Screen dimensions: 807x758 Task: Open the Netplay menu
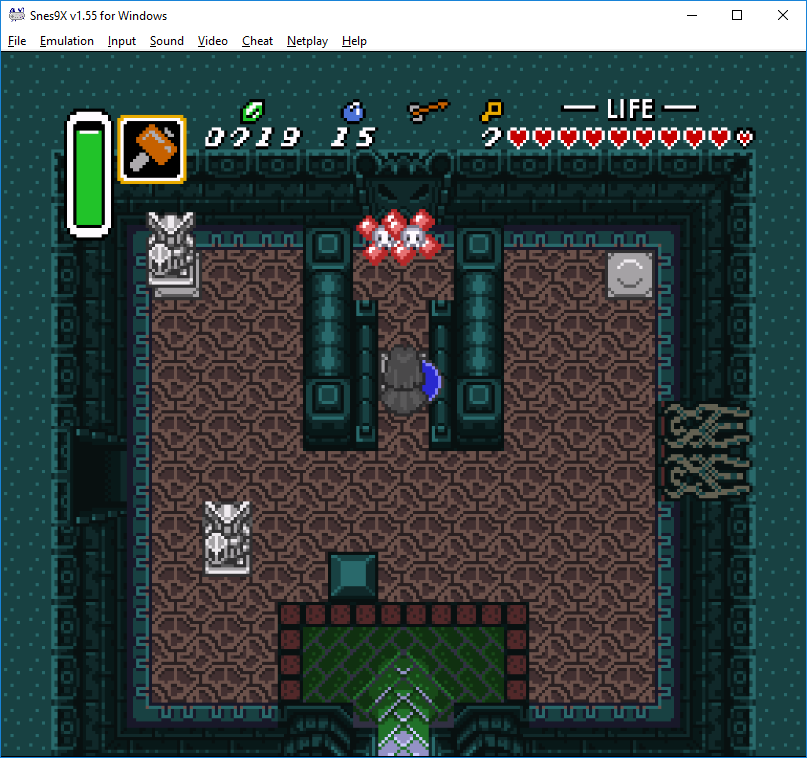[x=307, y=41]
